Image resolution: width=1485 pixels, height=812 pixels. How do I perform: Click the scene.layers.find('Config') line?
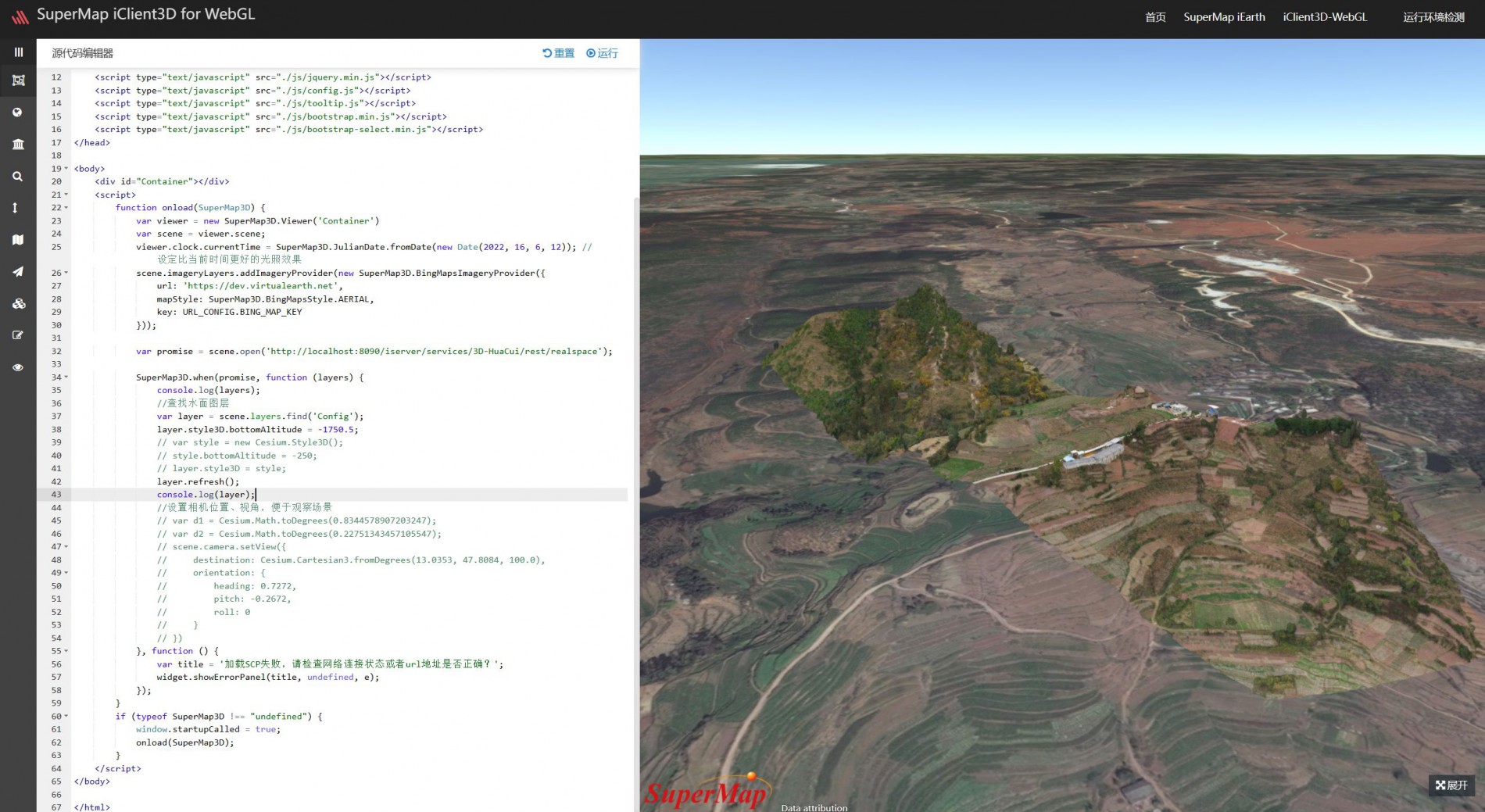click(x=260, y=417)
